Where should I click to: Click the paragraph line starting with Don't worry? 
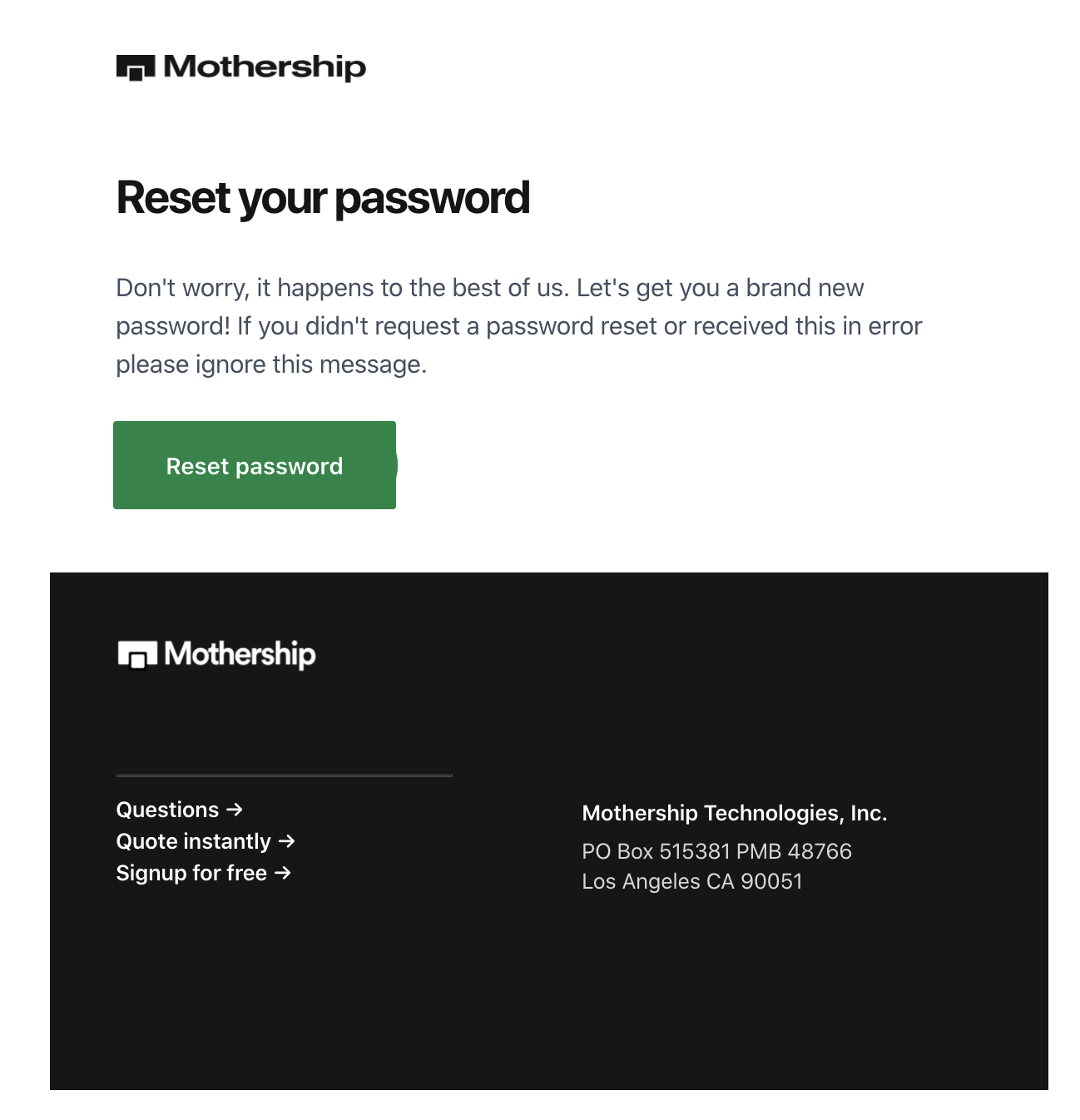coord(490,288)
